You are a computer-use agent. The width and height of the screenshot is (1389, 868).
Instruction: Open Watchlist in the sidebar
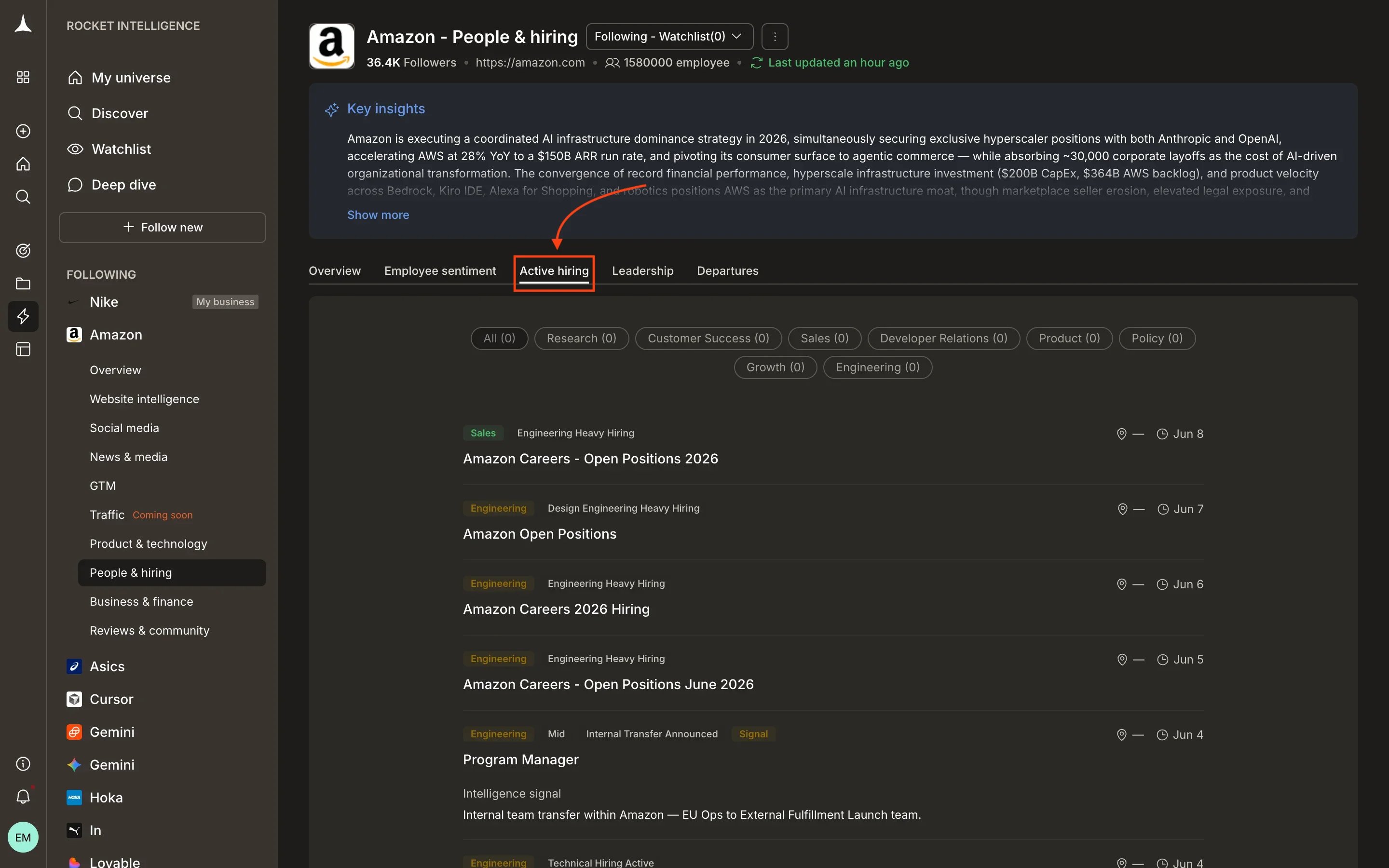point(121,149)
